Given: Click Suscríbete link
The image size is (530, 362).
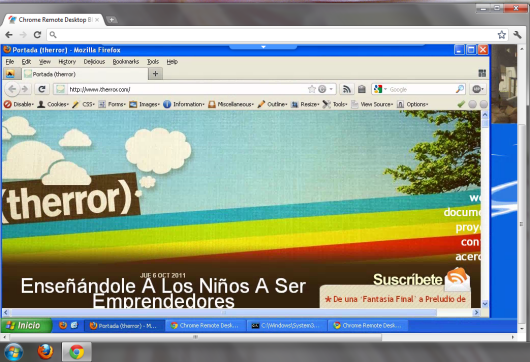Looking at the screenshot, I should pyautogui.click(x=408, y=280).
